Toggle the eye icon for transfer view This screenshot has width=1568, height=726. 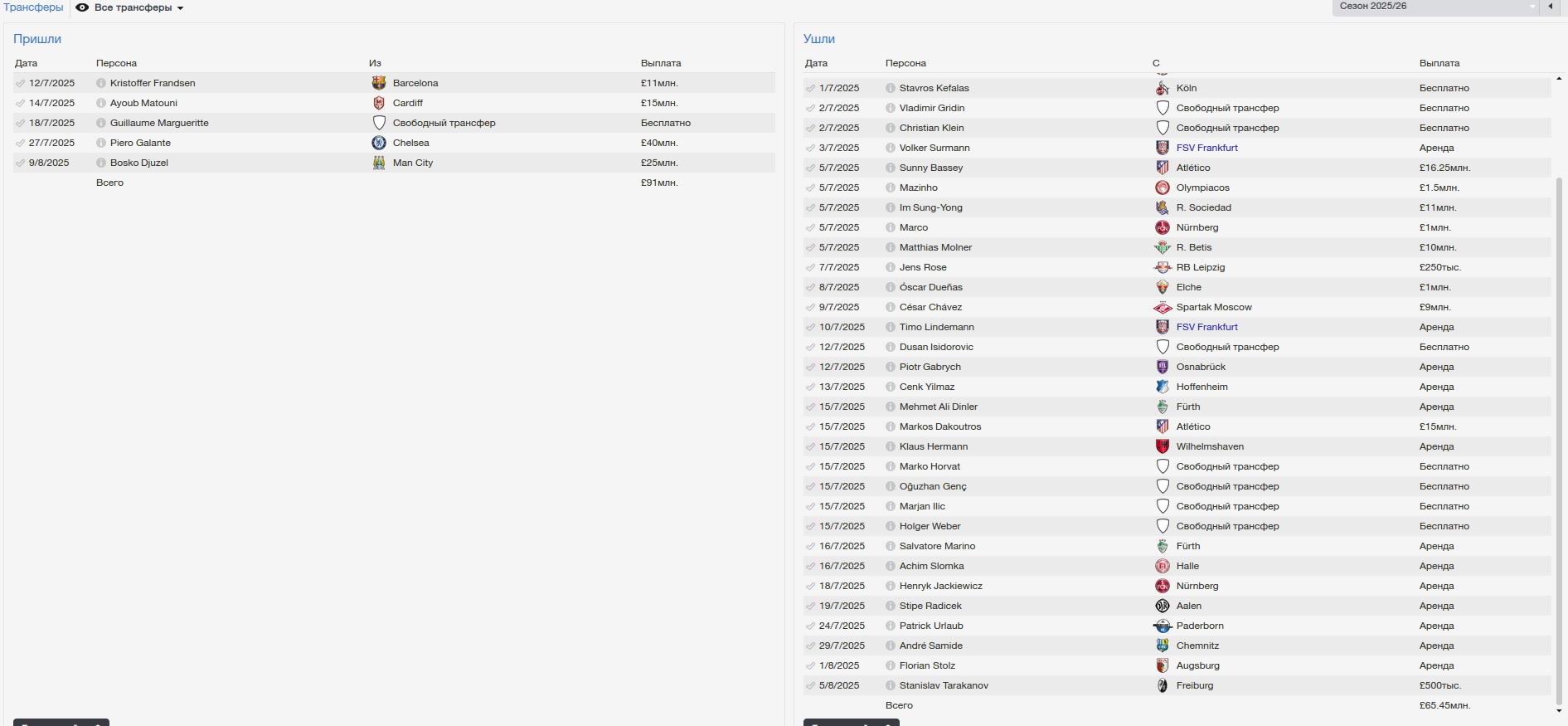pos(82,7)
